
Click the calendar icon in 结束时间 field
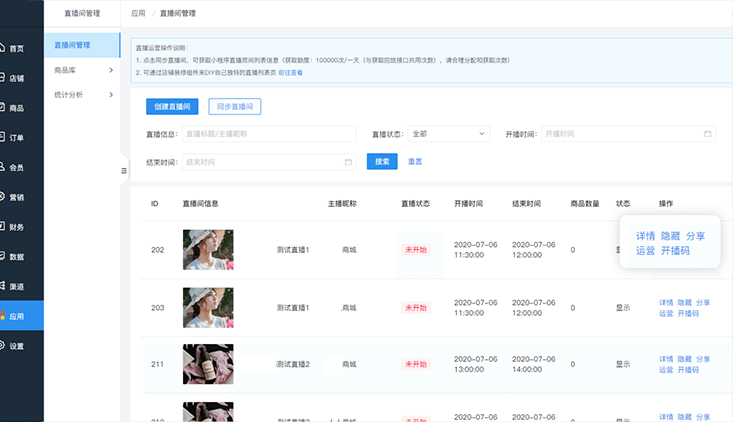click(348, 162)
